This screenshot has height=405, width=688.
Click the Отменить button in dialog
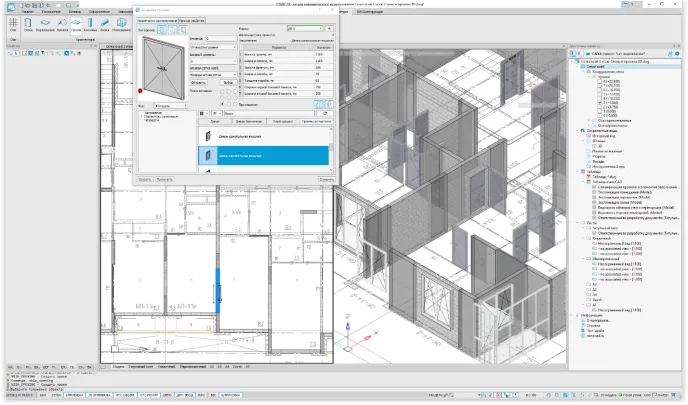click(325, 180)
